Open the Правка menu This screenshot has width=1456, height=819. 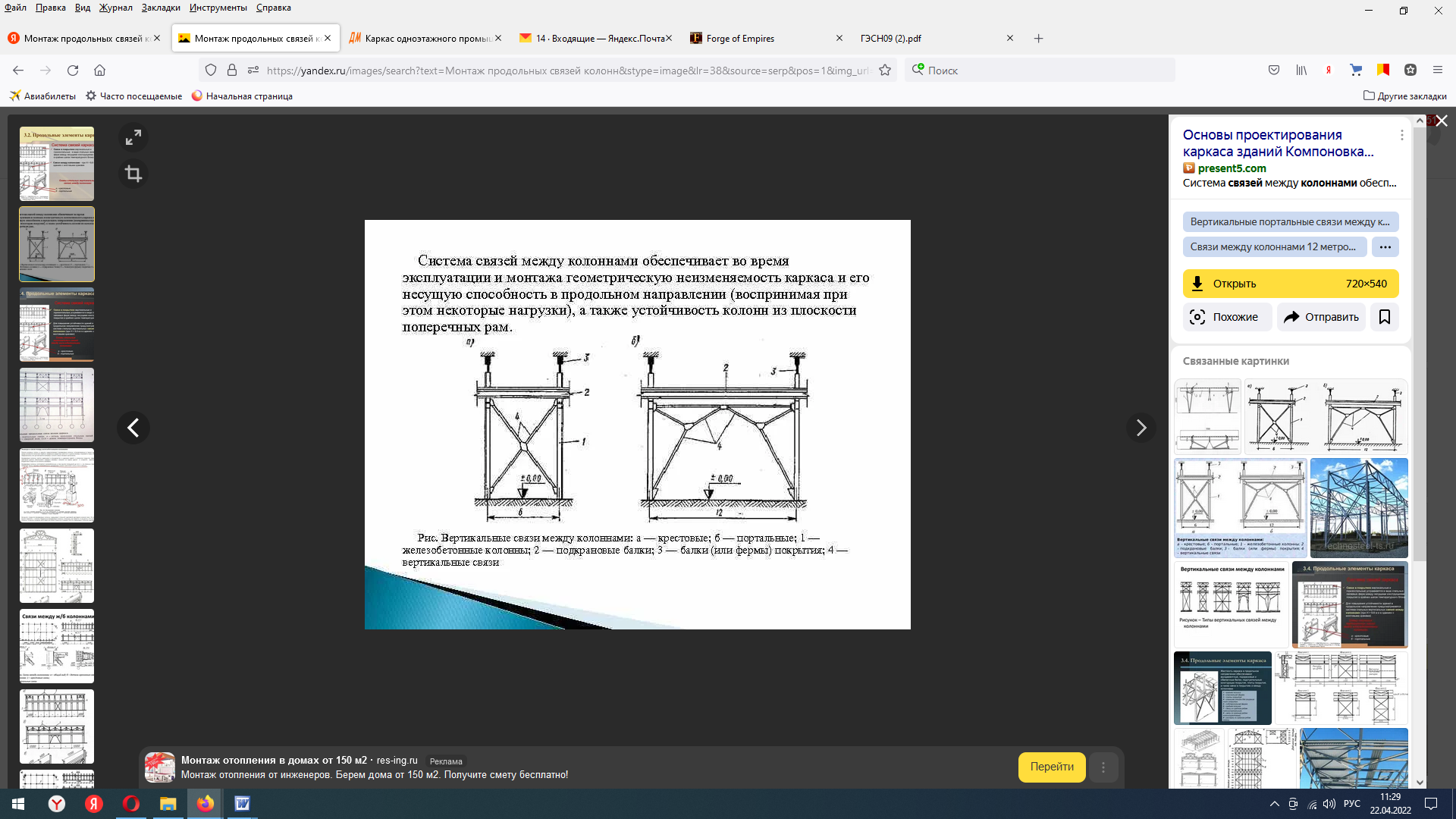(x=50, y=8)
